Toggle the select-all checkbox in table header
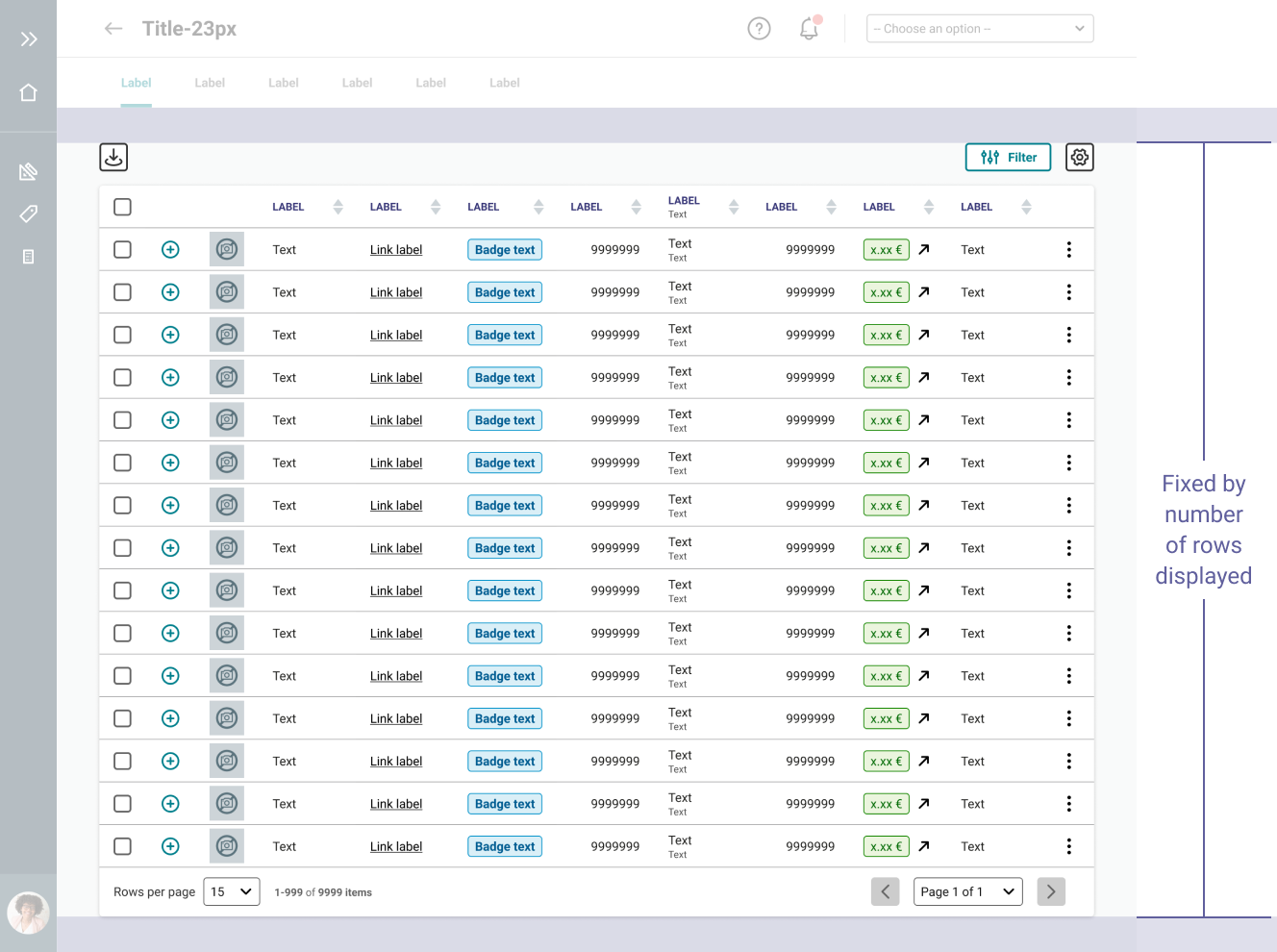This screenshot has height=952, width=1277. (x=122, y=207)
